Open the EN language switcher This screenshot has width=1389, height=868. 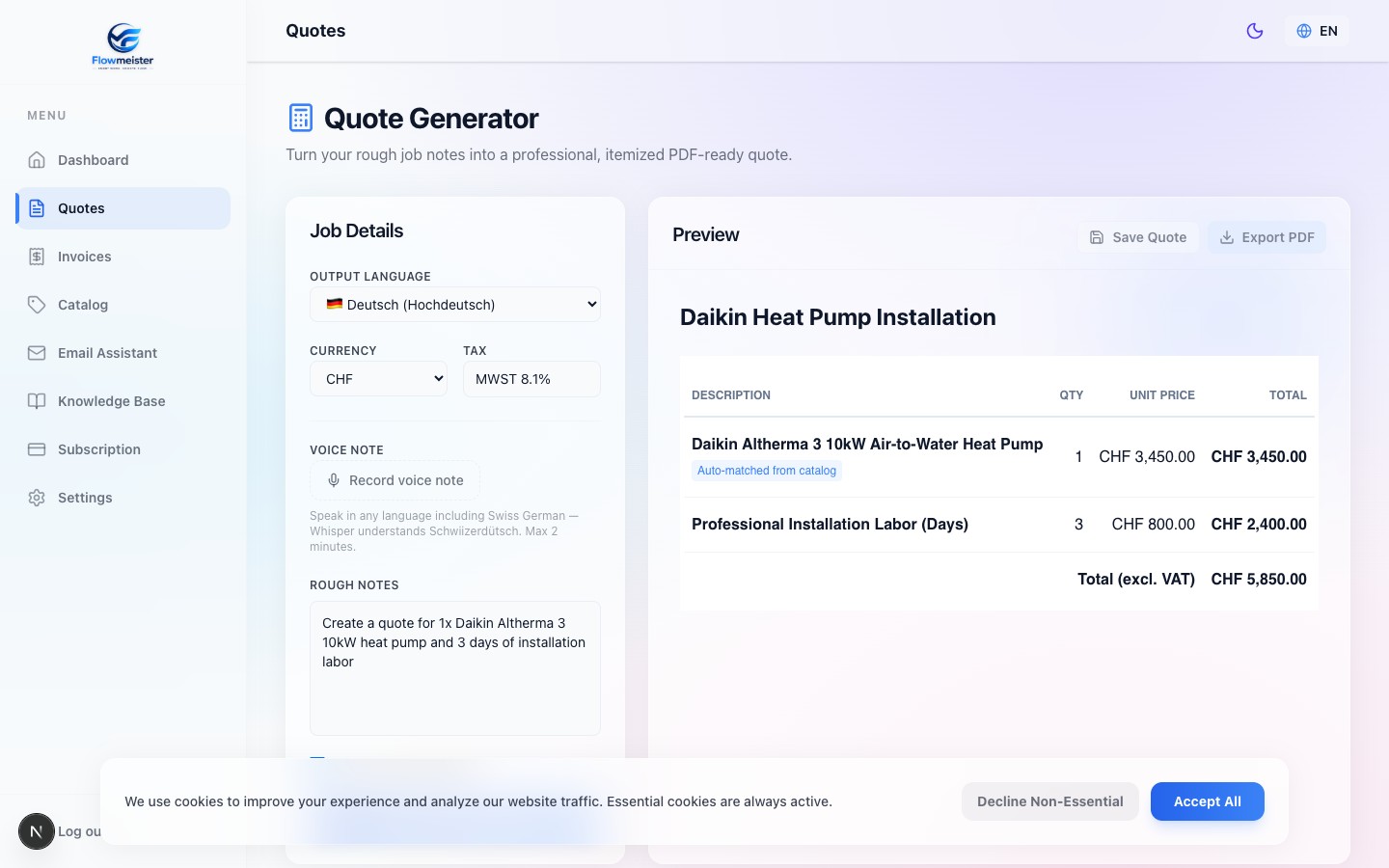point(1317,31)
